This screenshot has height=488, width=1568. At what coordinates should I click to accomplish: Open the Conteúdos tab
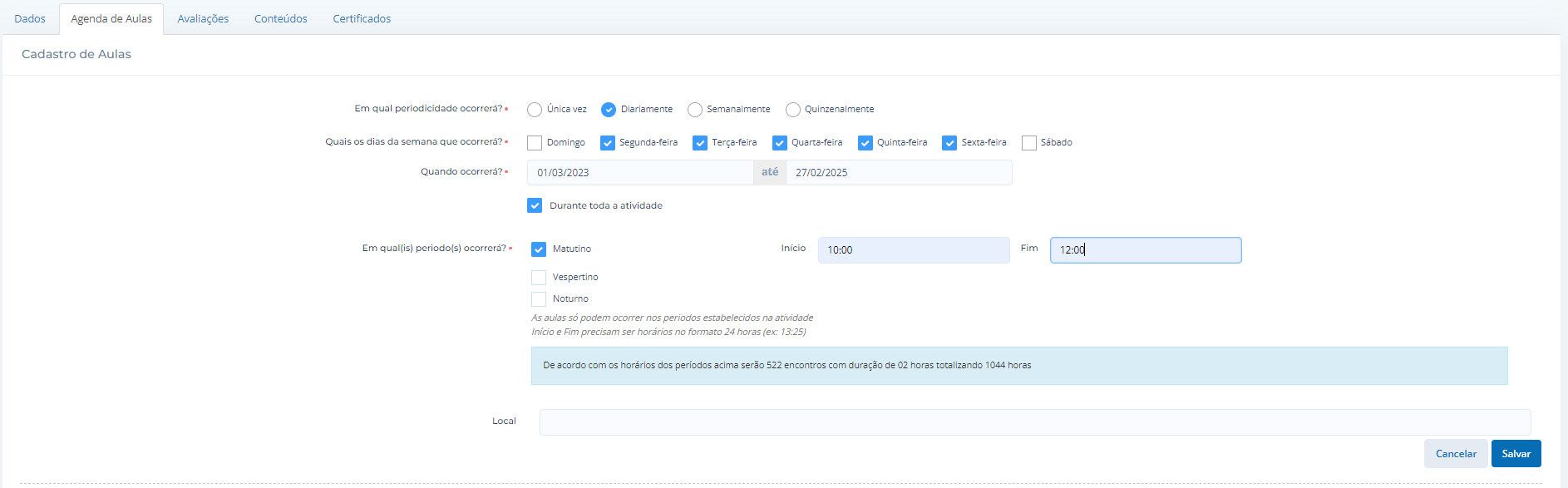[280, 18]
